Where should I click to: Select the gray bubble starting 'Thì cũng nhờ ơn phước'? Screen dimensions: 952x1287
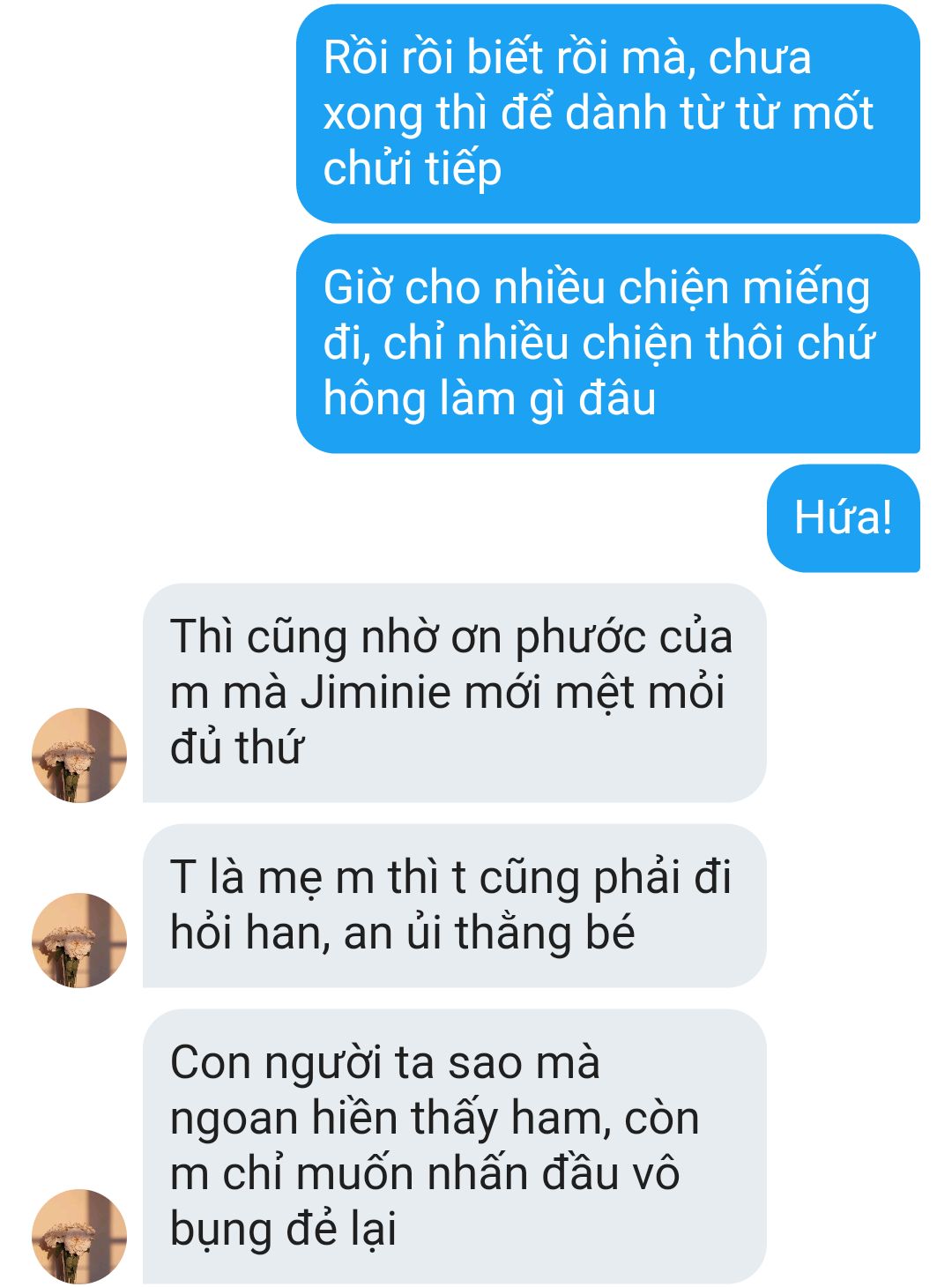(455, 693)
